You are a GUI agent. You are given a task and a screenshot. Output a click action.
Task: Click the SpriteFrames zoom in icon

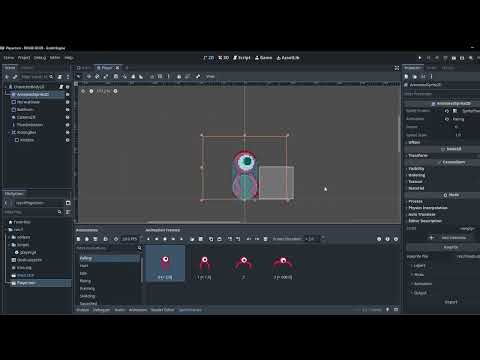(396, 239)
